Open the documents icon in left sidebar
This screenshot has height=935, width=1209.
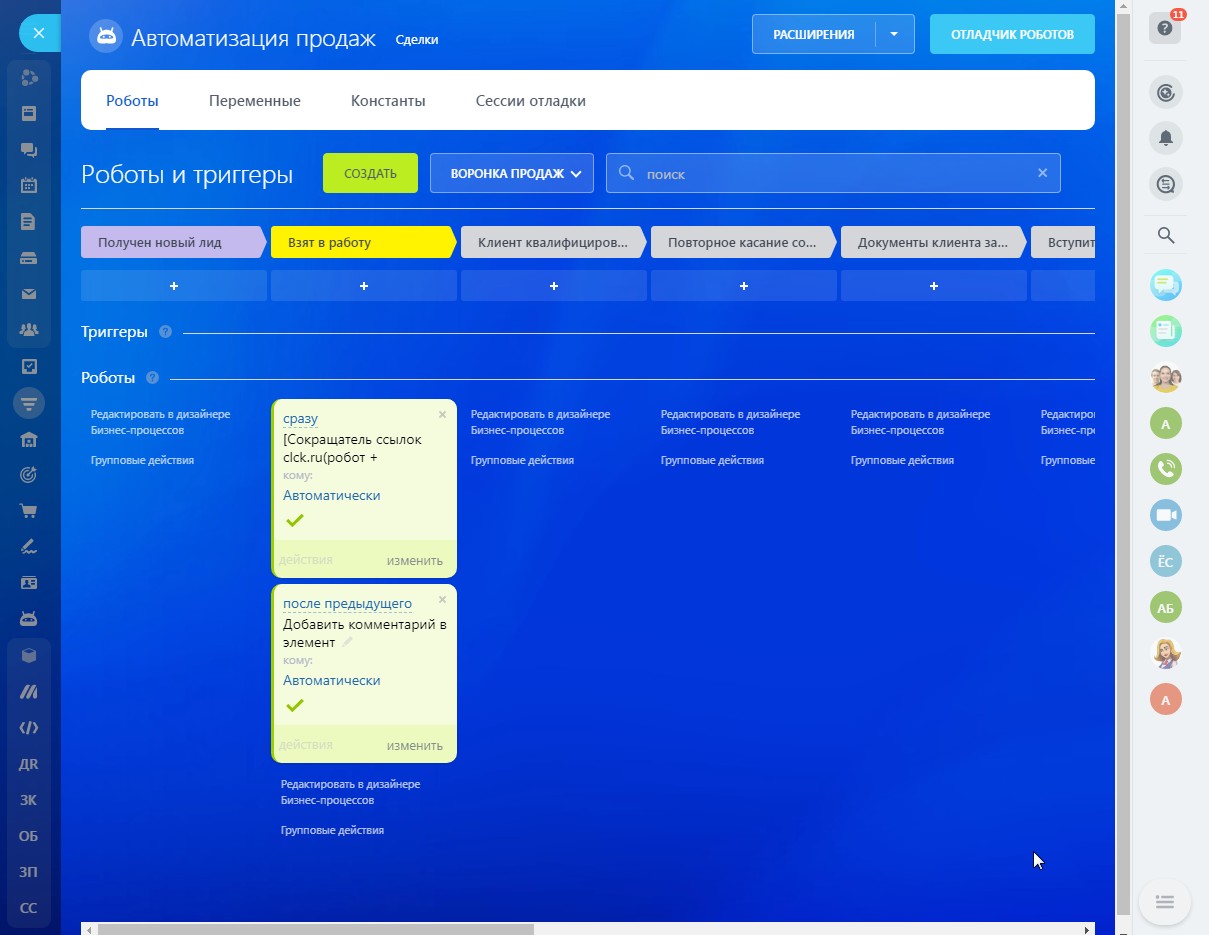[29, 221]
